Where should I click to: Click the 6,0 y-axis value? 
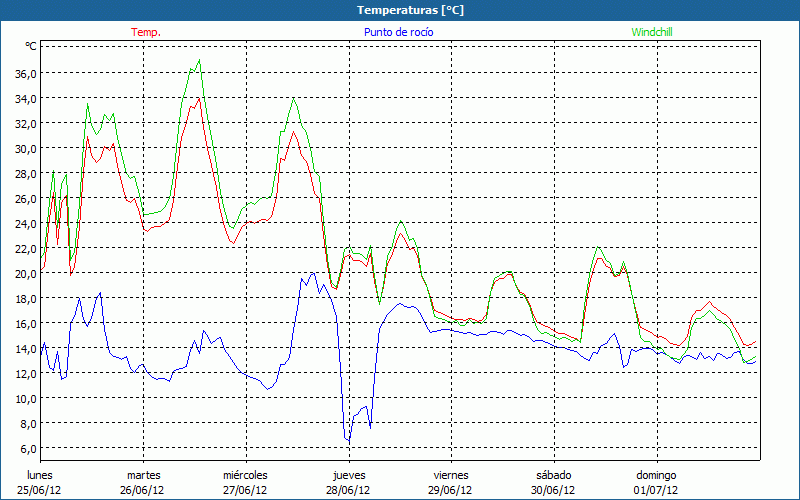[27, 448]
